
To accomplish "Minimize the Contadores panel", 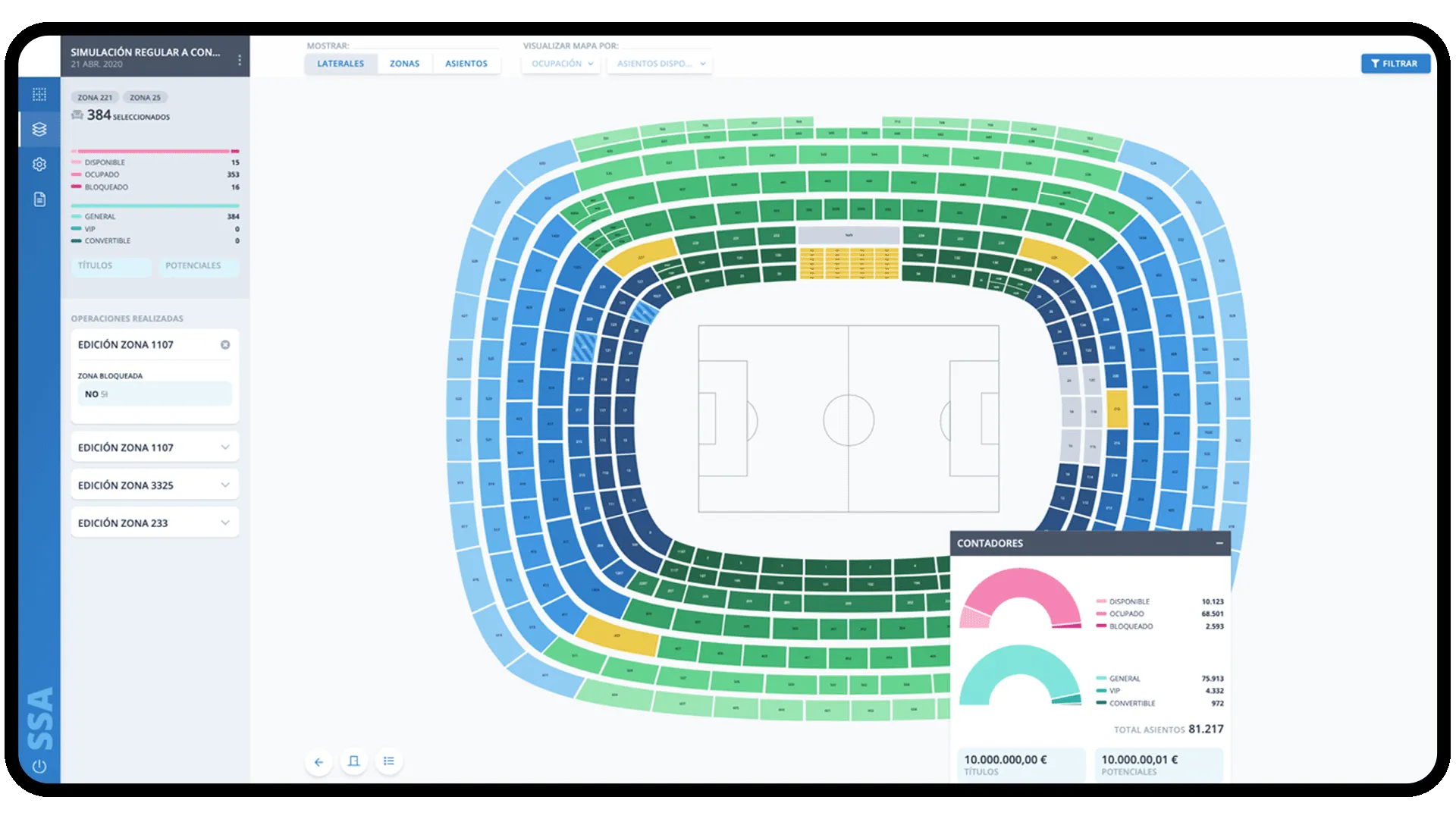I will pos(1219,543).
